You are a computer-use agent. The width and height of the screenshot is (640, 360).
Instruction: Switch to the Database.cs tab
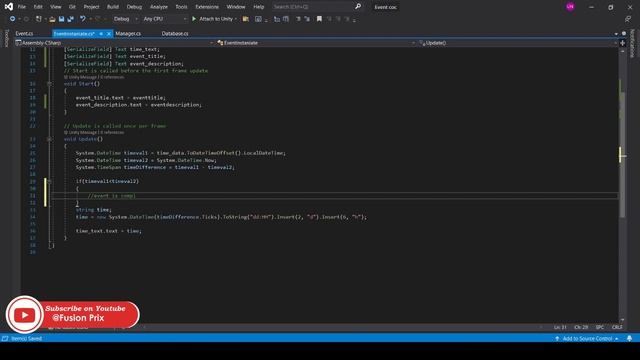click(x=175, y=33)
